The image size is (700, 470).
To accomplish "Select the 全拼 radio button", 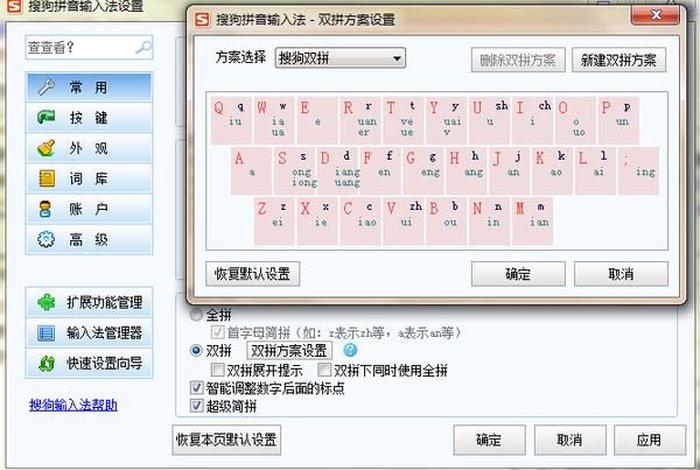I will [196, 315].
